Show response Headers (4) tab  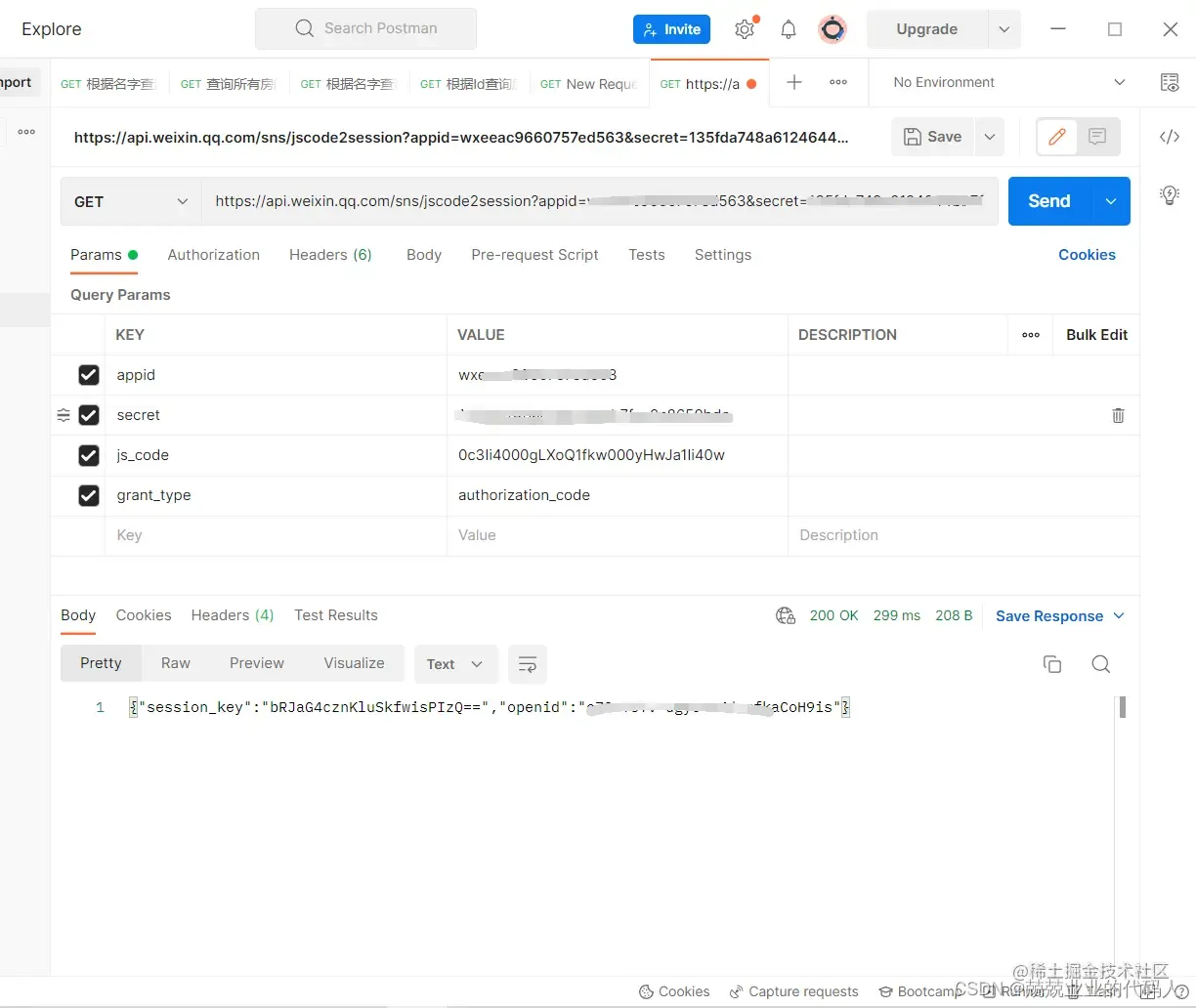pos(233,615)
